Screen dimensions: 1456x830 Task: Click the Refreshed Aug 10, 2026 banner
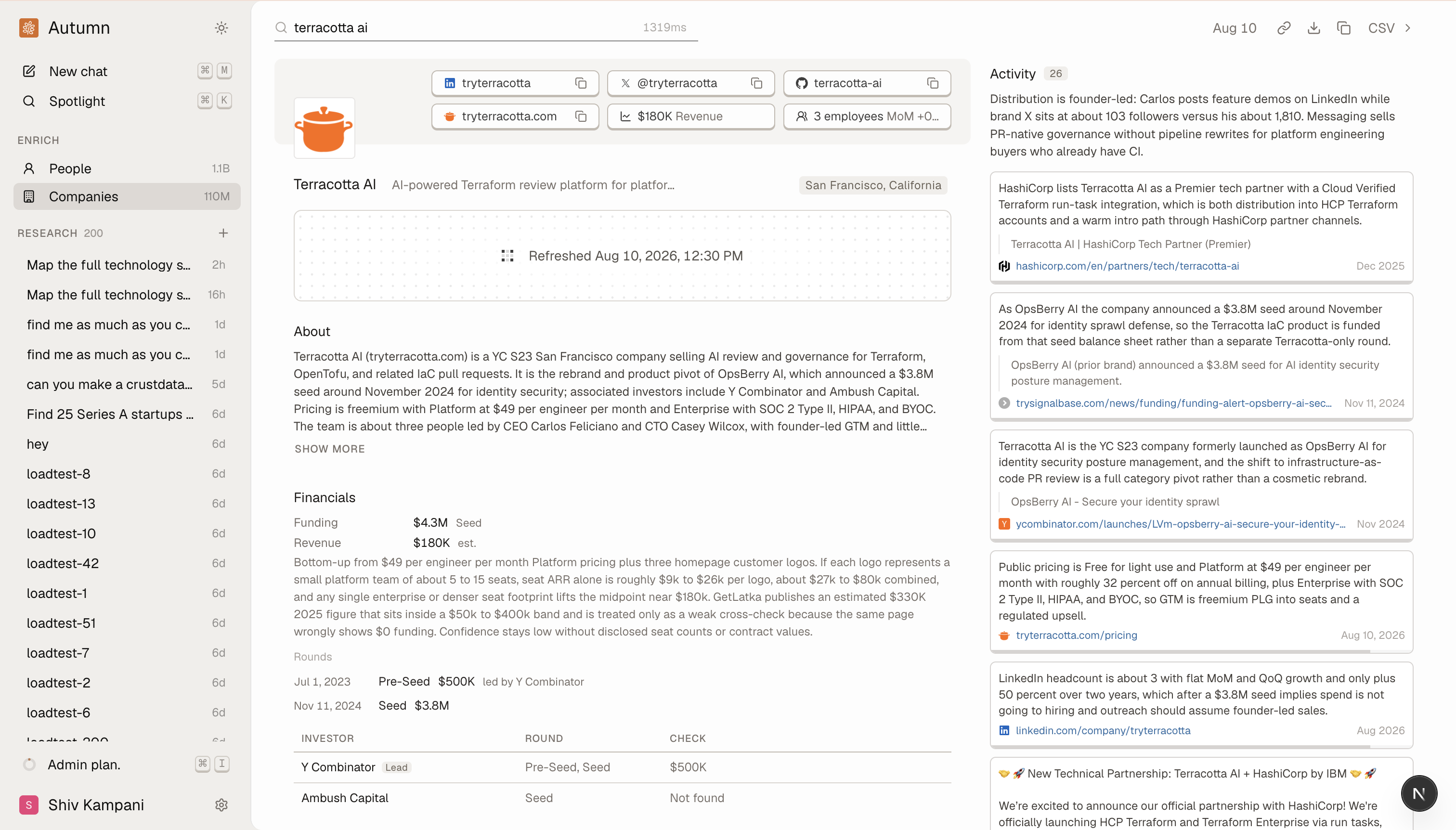coord(622,255)
